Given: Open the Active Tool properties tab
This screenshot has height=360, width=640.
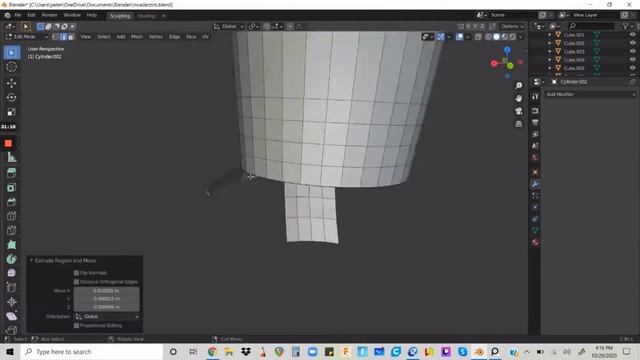Looking at the screenshot, I should (x=535, y=96).
